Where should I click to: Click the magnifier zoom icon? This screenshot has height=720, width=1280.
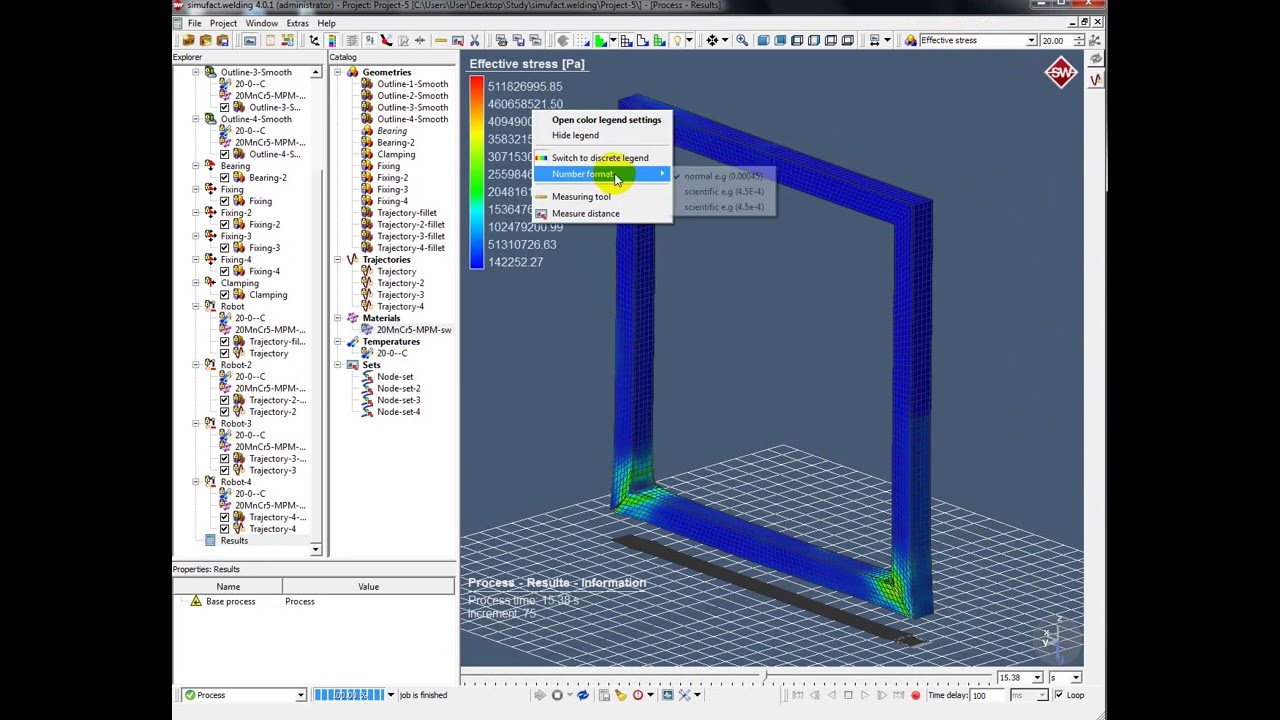click(x=742, y=40)
